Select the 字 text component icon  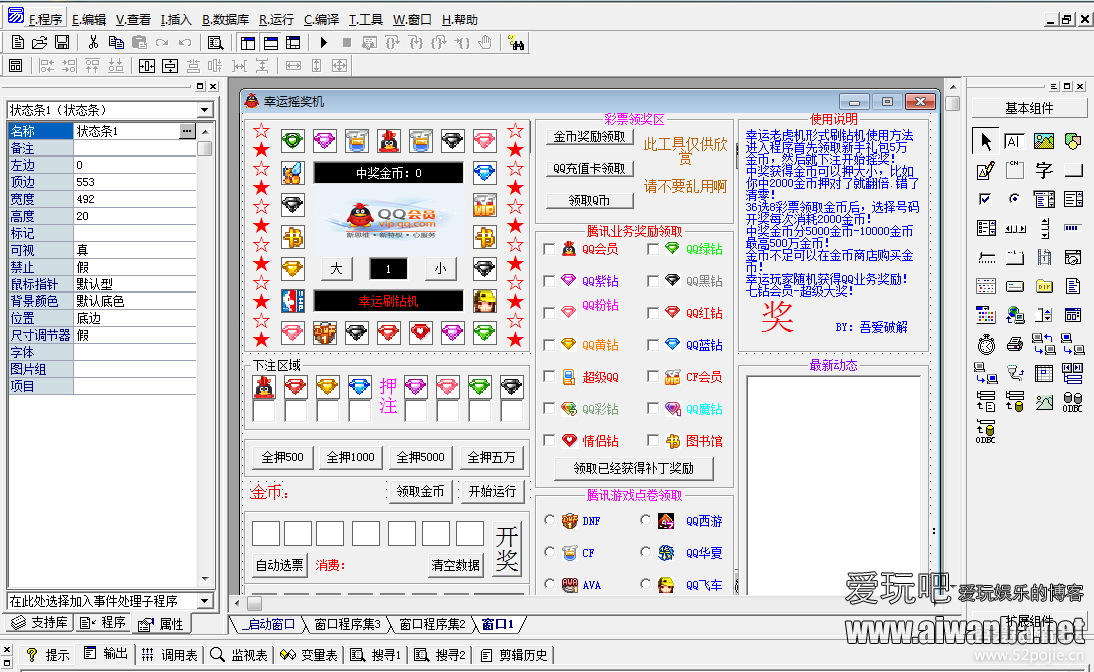pyautogui.click(x=1044, y=170)
